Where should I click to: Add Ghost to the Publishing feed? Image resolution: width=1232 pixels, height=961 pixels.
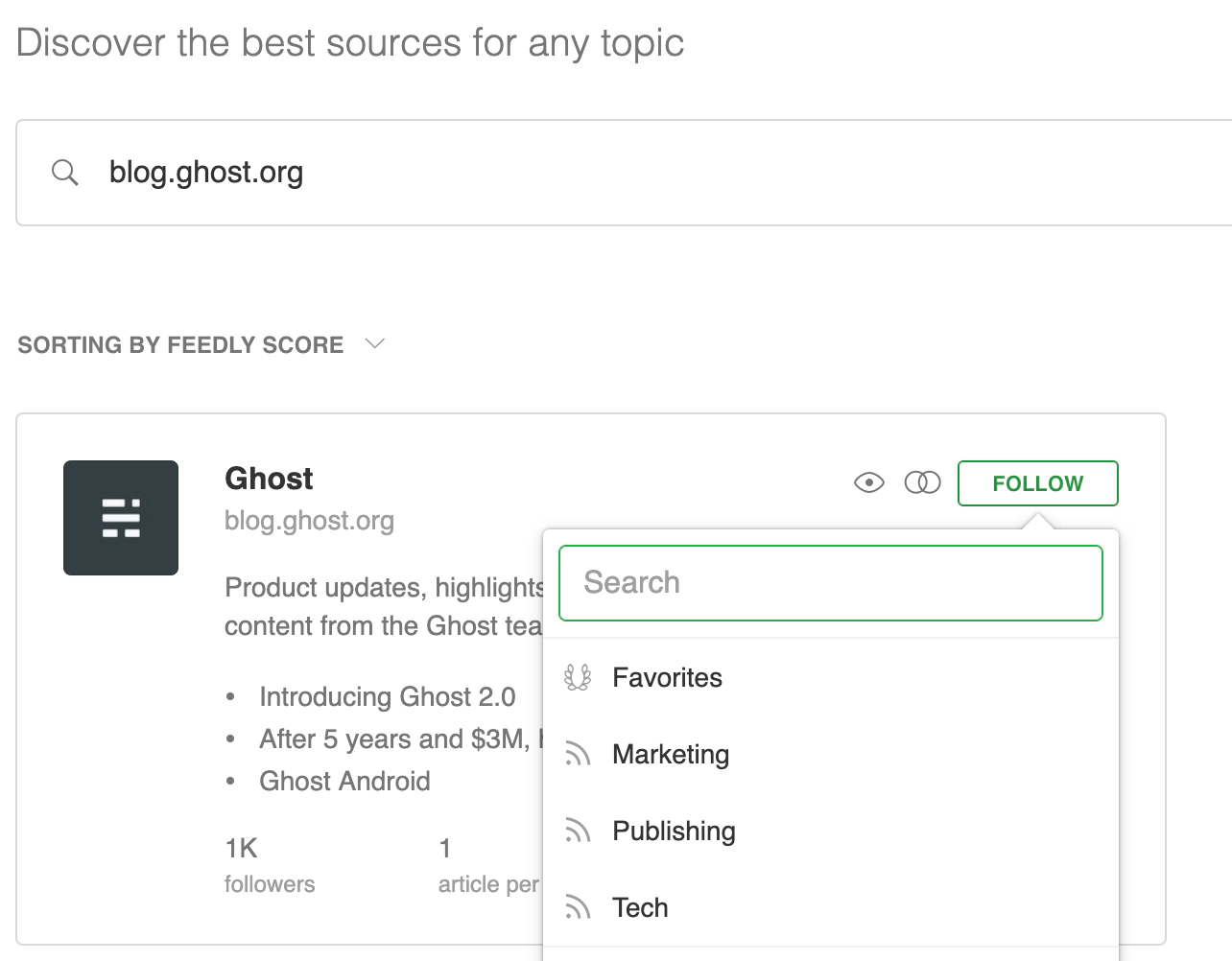[x=674, y=832]
